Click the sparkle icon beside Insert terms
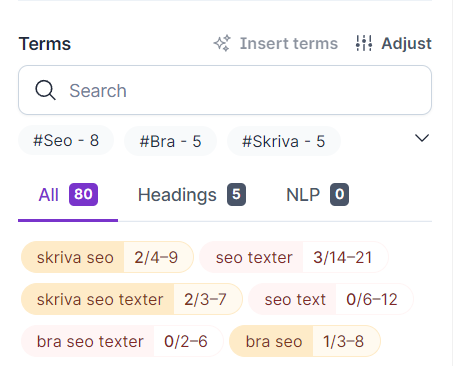This screenshot has height=366, width=453. [222, 43]
